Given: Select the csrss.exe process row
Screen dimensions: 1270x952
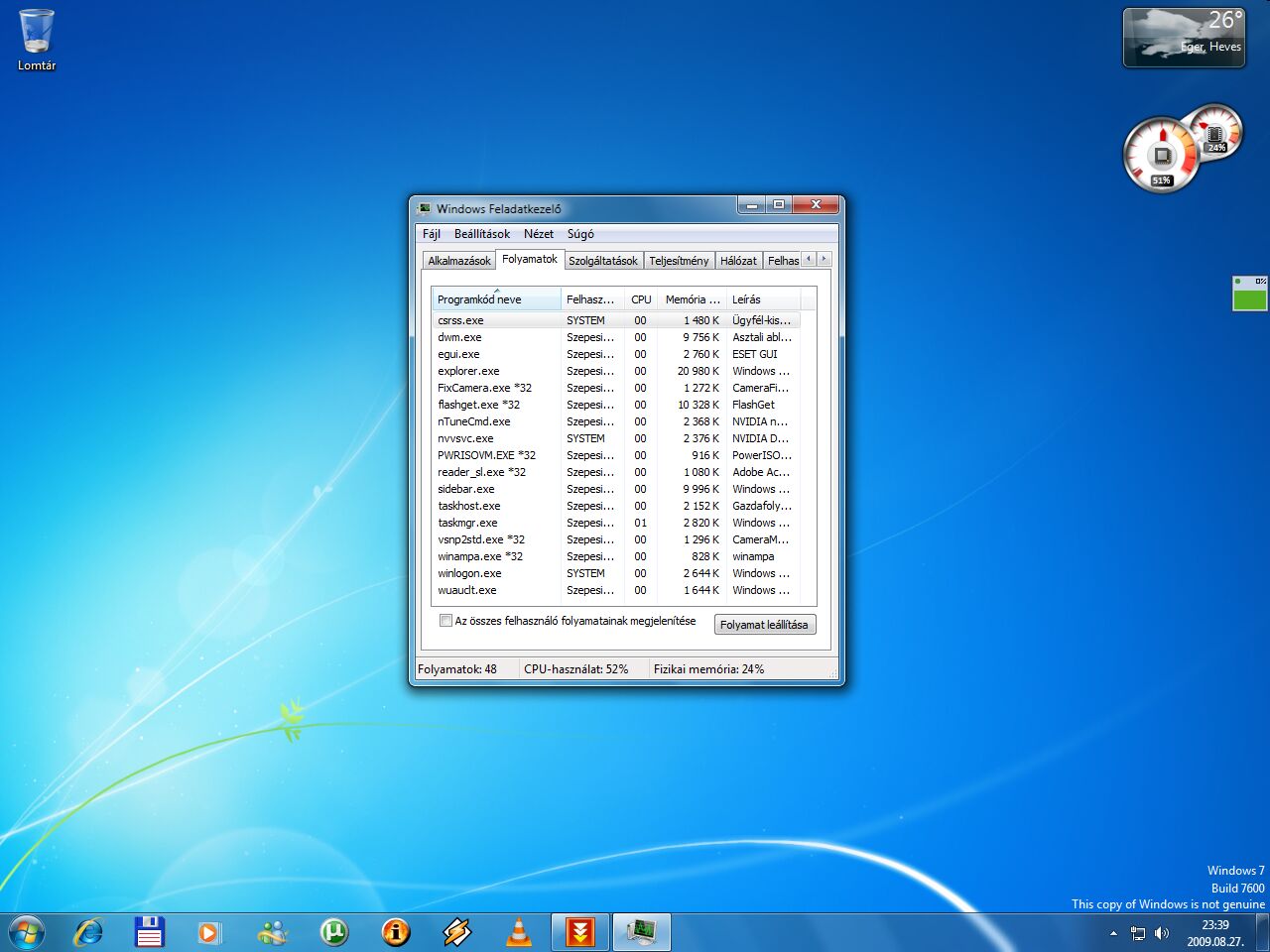Looking at the screenshot, I should 616,320.
